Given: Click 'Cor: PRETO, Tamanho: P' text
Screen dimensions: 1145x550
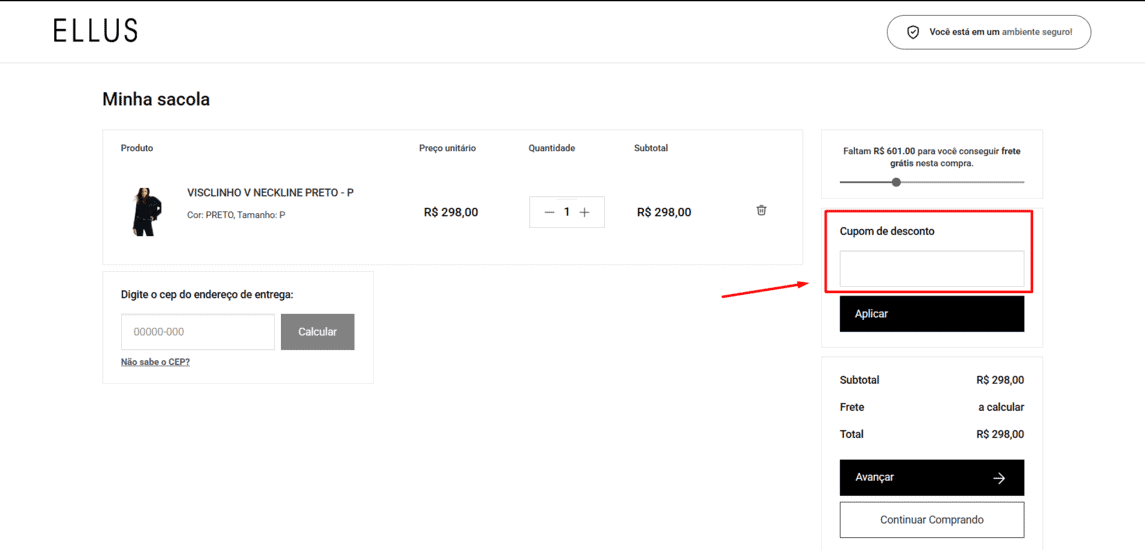Looking at the screenshot, I should coord(236,215).
